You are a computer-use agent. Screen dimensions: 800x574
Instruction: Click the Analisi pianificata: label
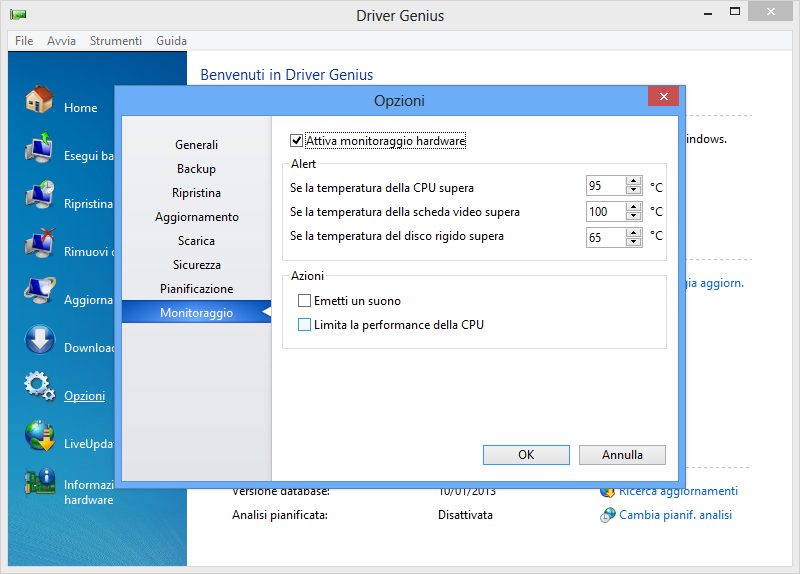point(280,515)
